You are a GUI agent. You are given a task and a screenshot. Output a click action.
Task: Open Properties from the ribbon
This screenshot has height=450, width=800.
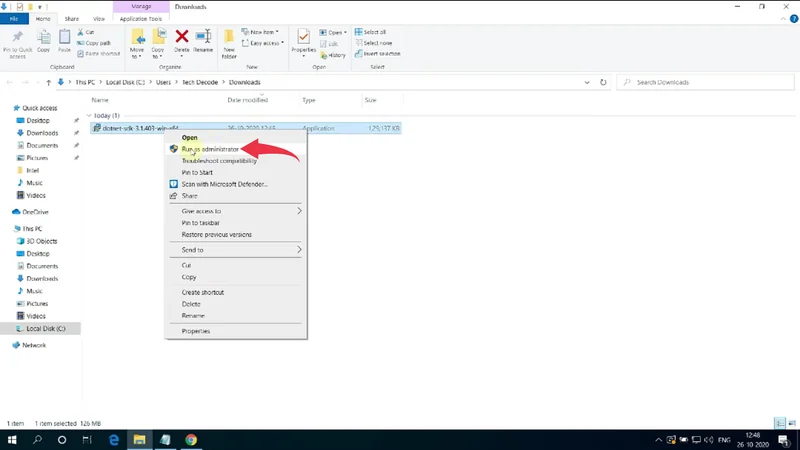303,41
